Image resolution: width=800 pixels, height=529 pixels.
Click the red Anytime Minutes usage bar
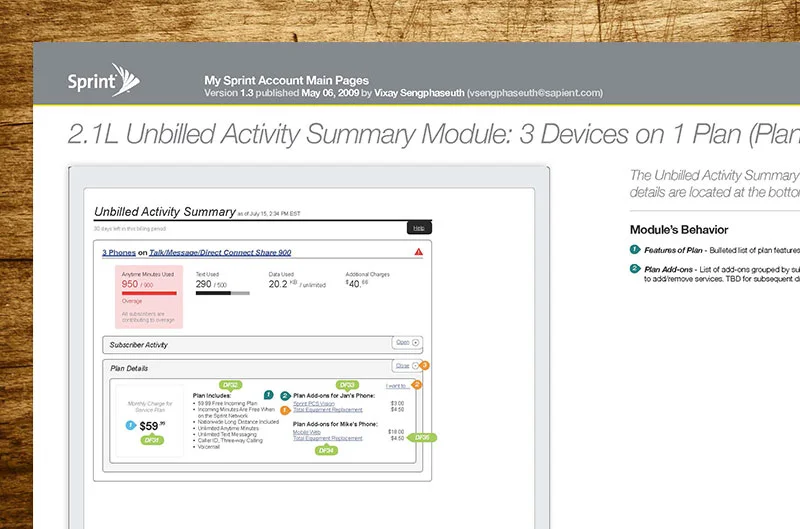tap(149, 293)
